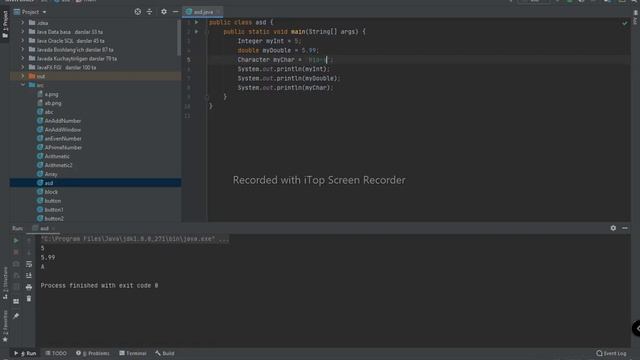Click the clear all trash icon in Run console
This screenshot has height=360, width=640.
point(29,299)
